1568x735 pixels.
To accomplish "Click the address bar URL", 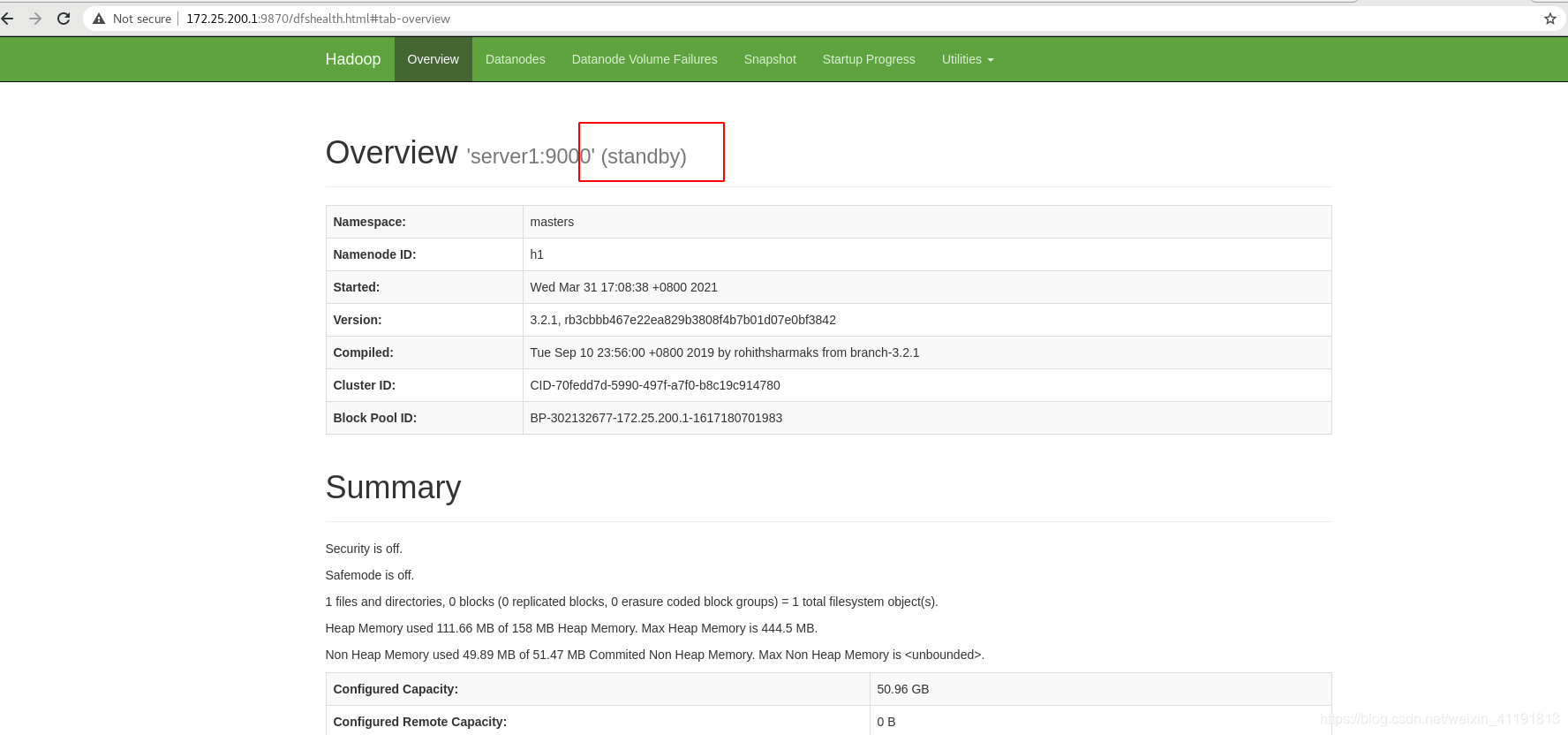I will tap(318, 19).
